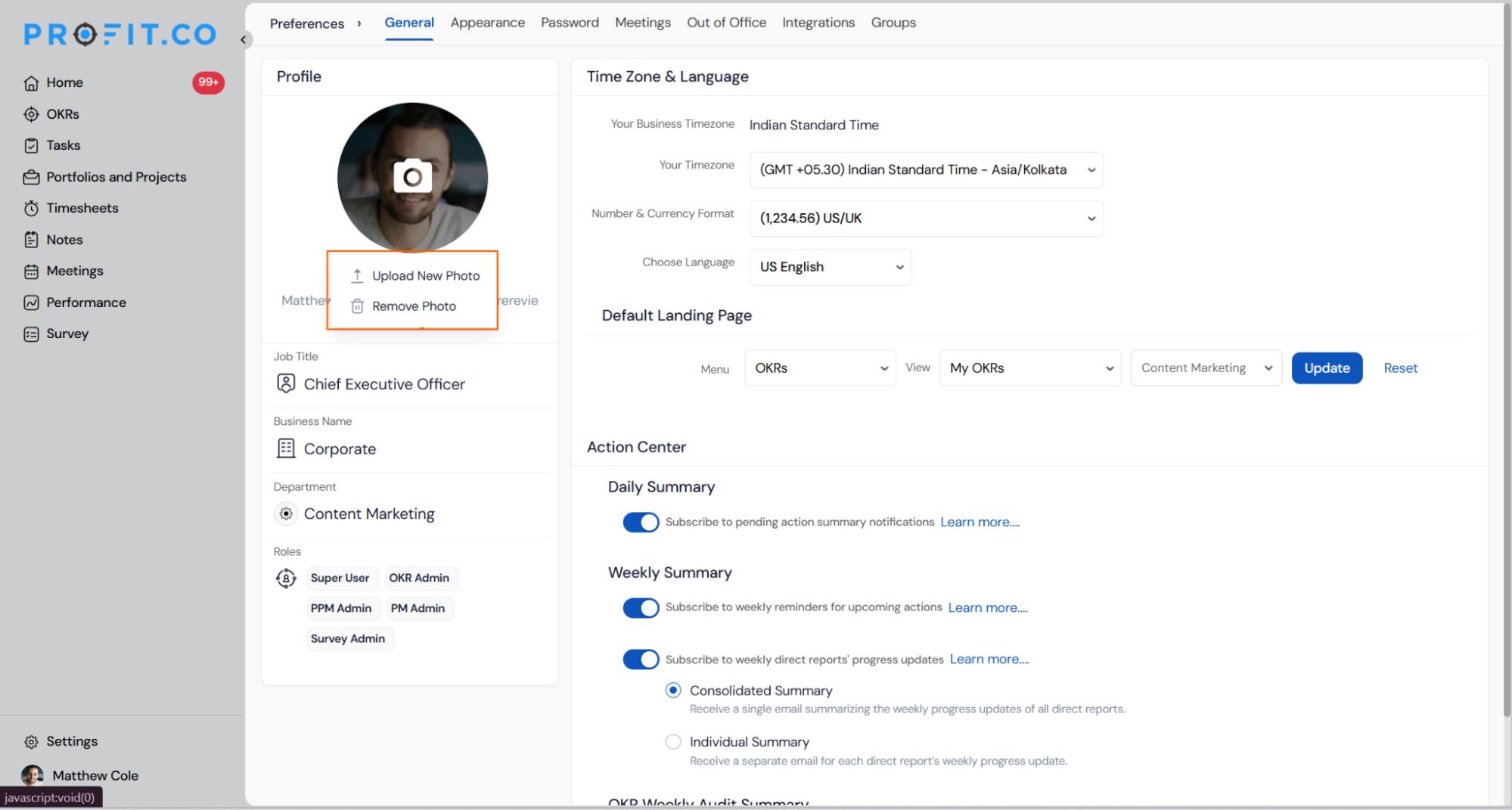Open the Your Timezone dropdown

[x=927, y=170]
